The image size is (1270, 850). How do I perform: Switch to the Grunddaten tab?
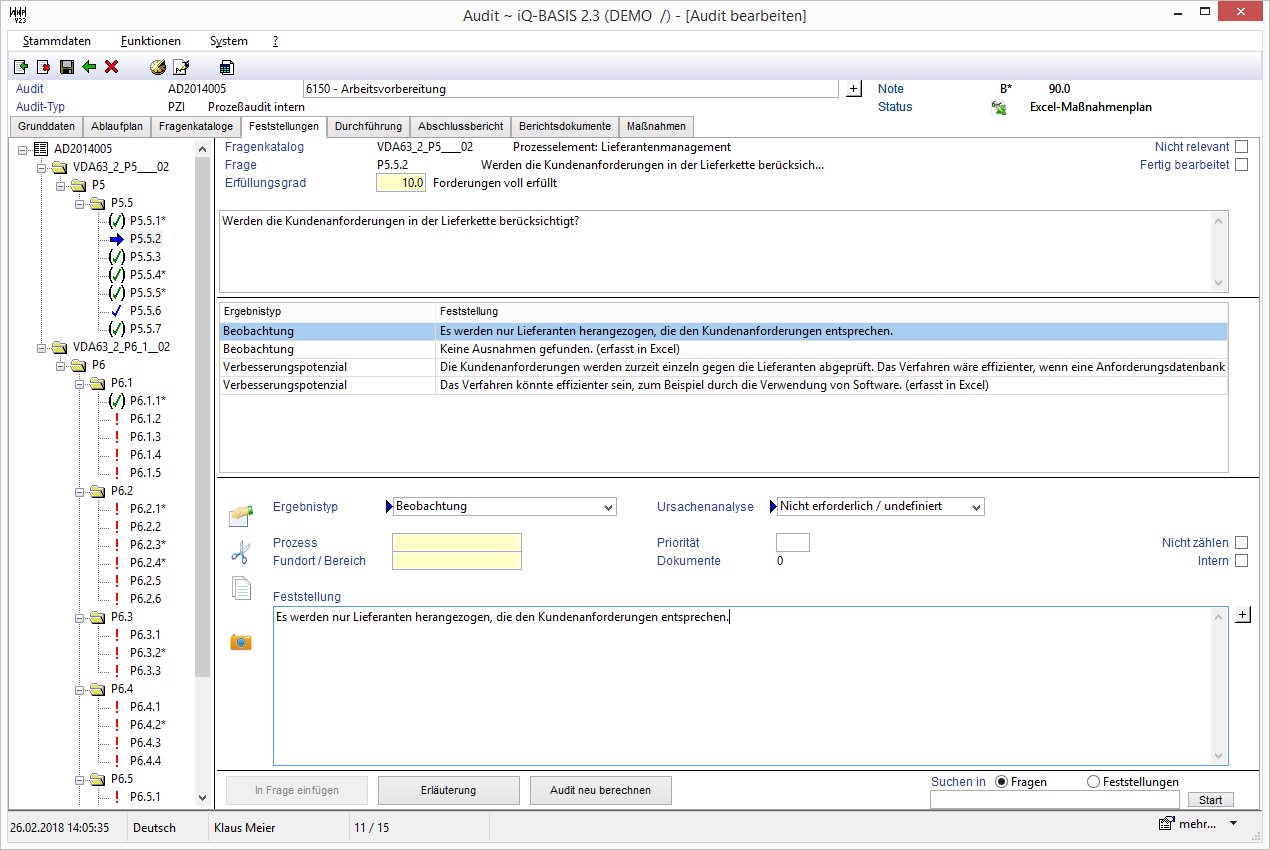pyautogui.click(x=46, y=126)
